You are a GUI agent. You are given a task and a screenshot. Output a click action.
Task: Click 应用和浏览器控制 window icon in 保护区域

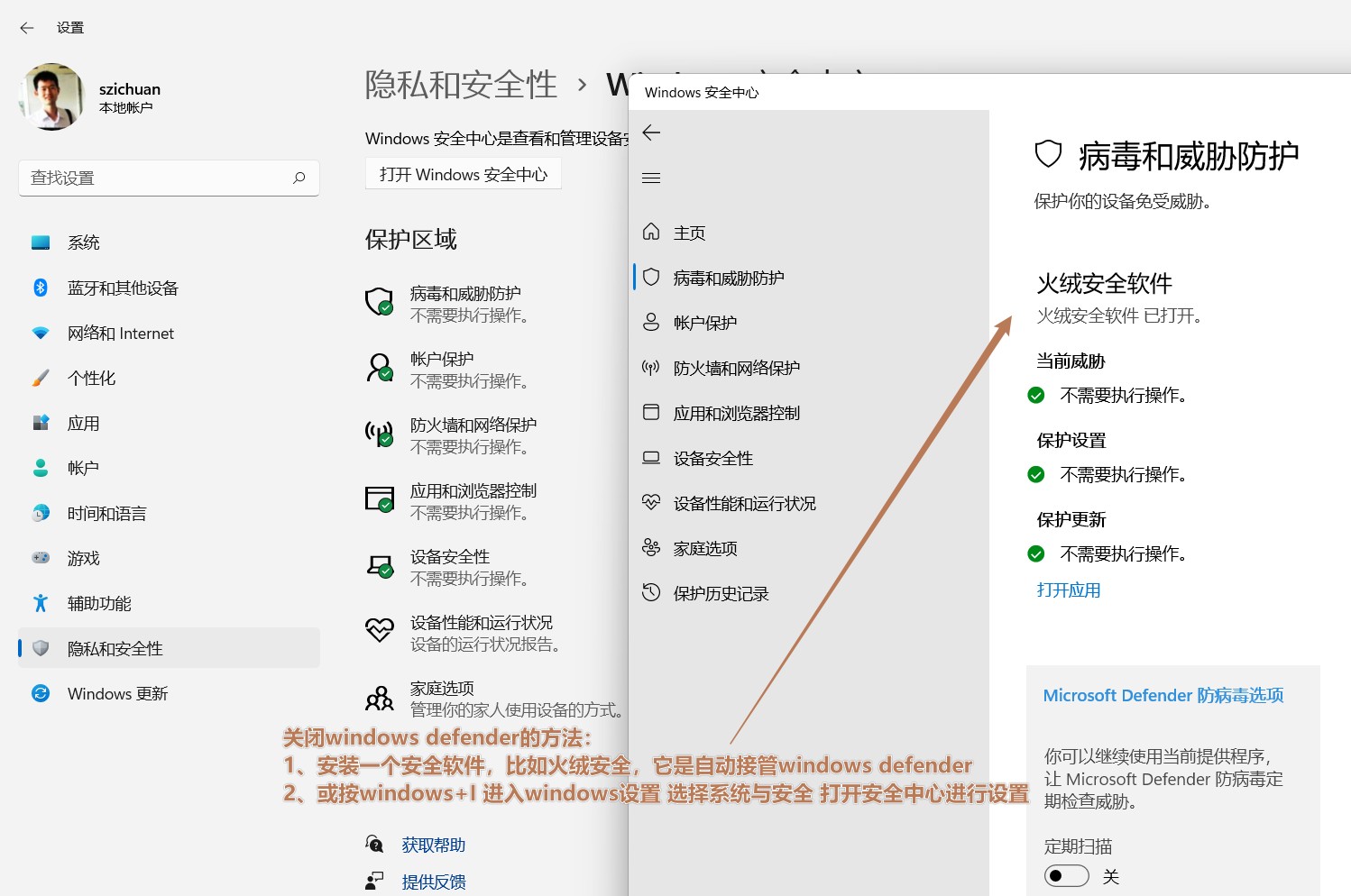click(x=380, y=499)
